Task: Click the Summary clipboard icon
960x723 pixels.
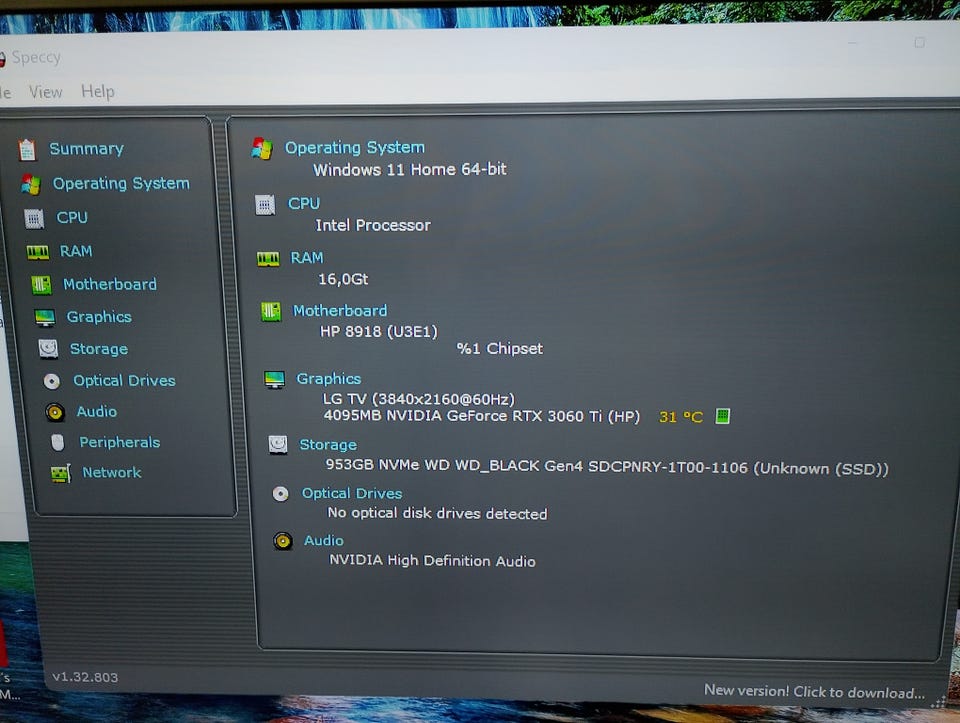Action: point(27,149)
